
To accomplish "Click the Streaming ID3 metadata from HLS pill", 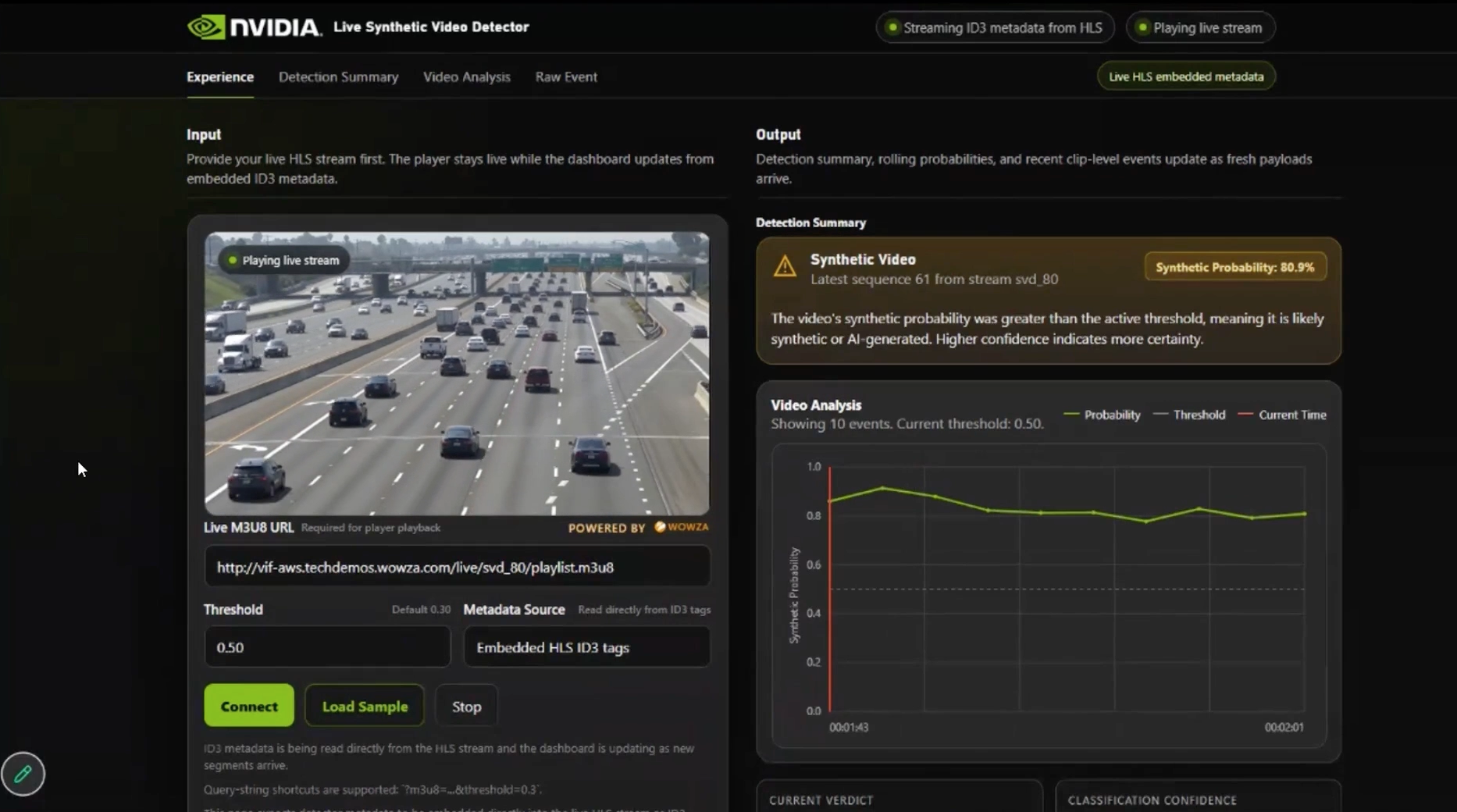I will (x=995, y=27).
